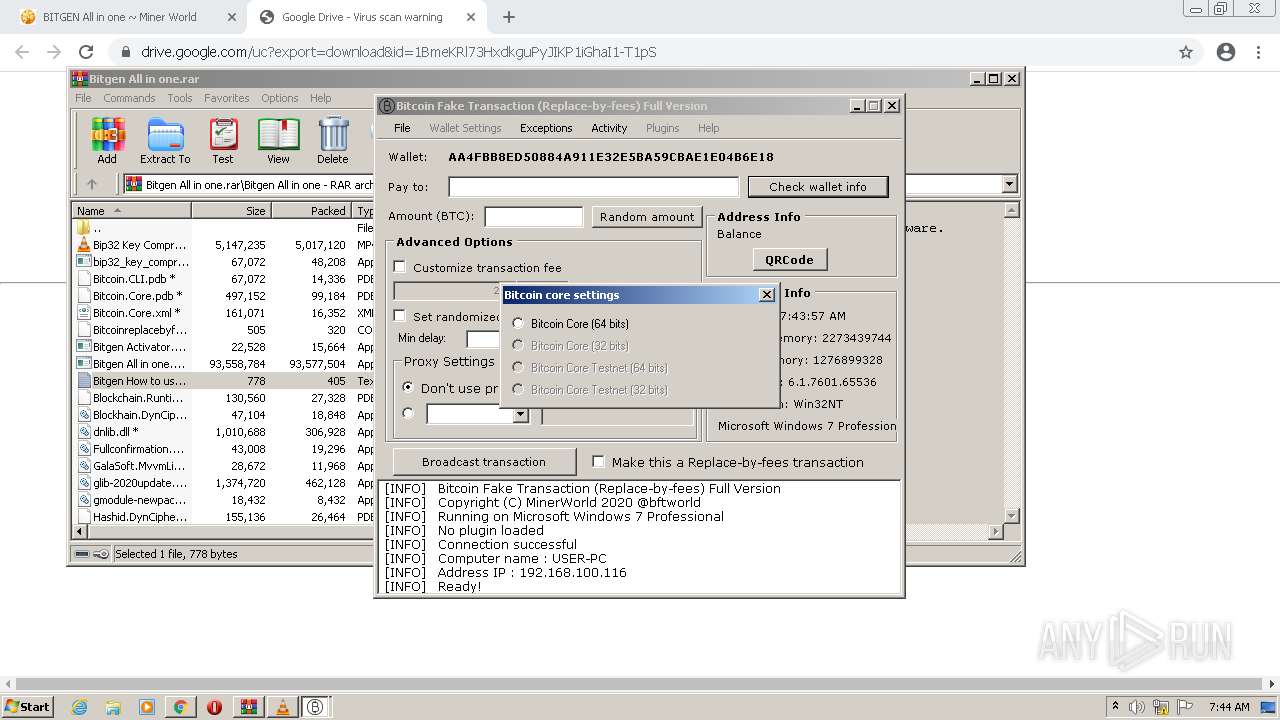The width and height of the screenshot is (1280, 720).
Task: Open WinRAR Options menu
Action: coord(280,98)
